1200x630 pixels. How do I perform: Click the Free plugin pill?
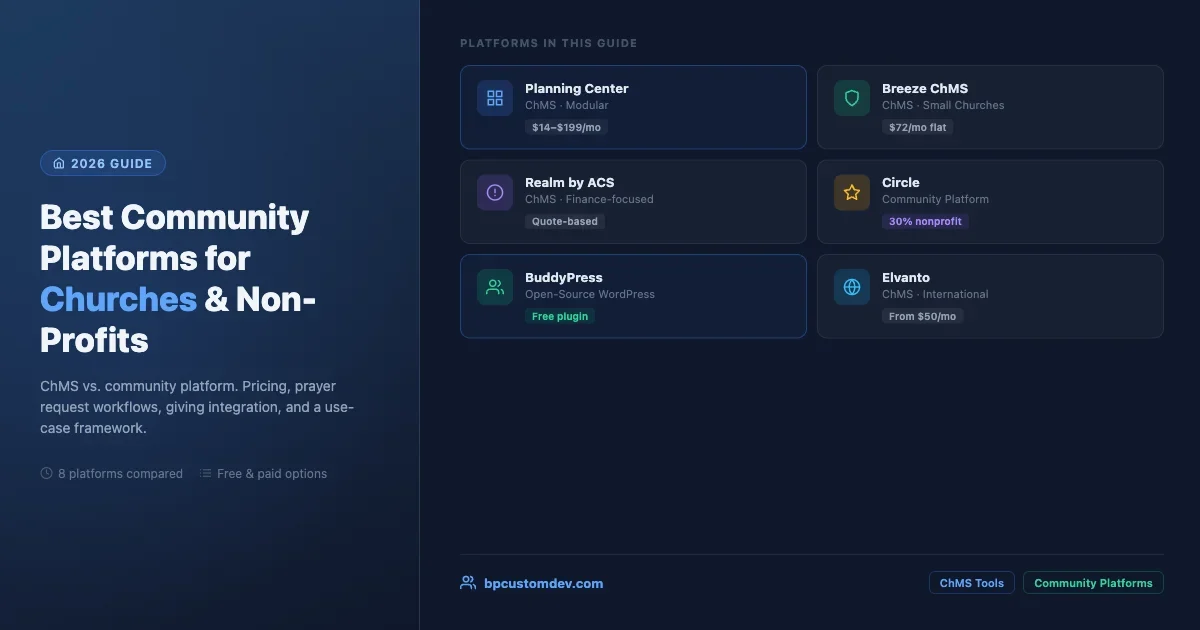[x=560, y=316]
